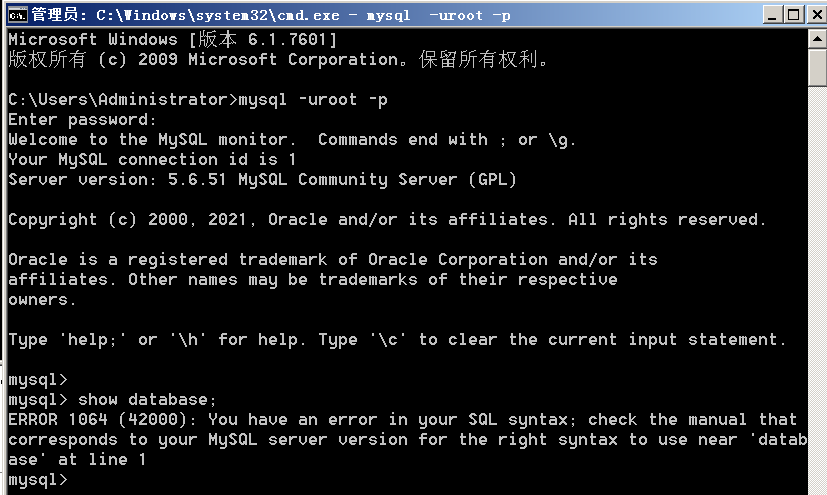Click the "Welcome to the MySQL monitor" line

pyautogui.click(x=292, y=140)
